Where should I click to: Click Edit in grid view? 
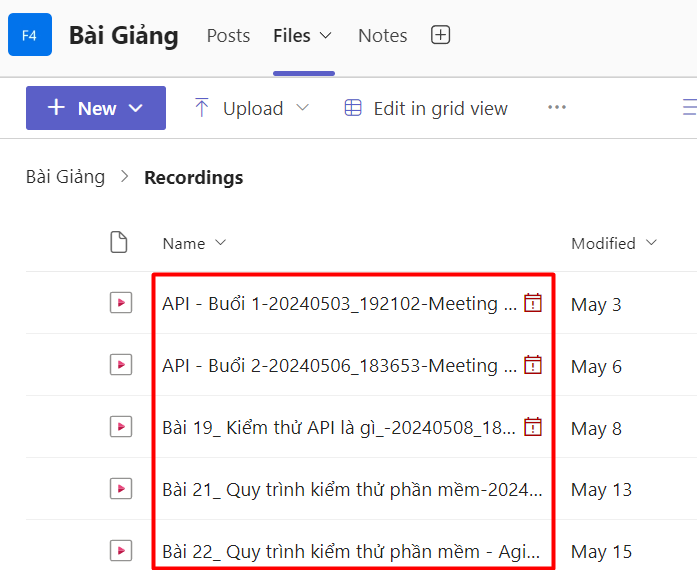click(426, 108)
